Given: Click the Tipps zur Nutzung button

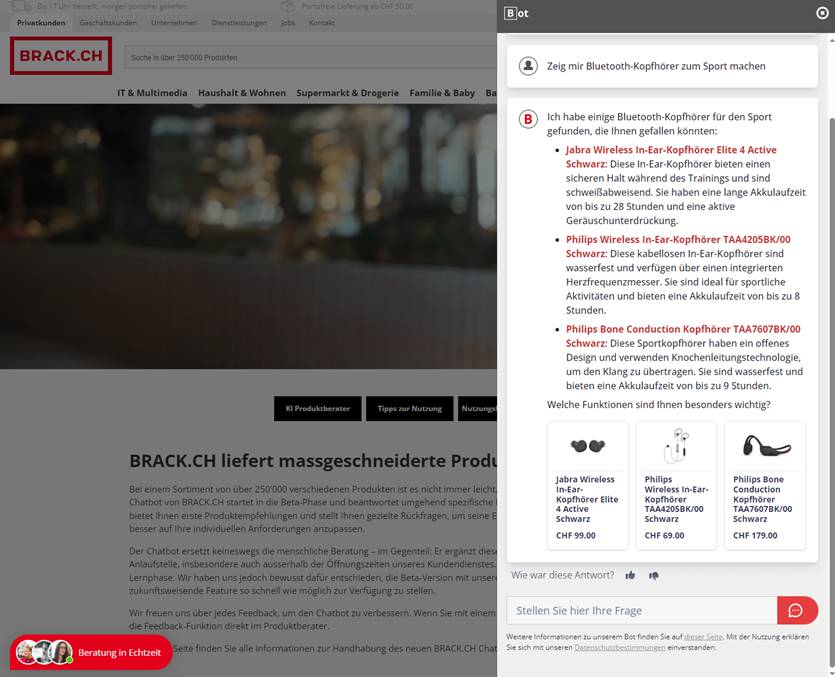Looking at the screenshot, I should coord(410,408).
